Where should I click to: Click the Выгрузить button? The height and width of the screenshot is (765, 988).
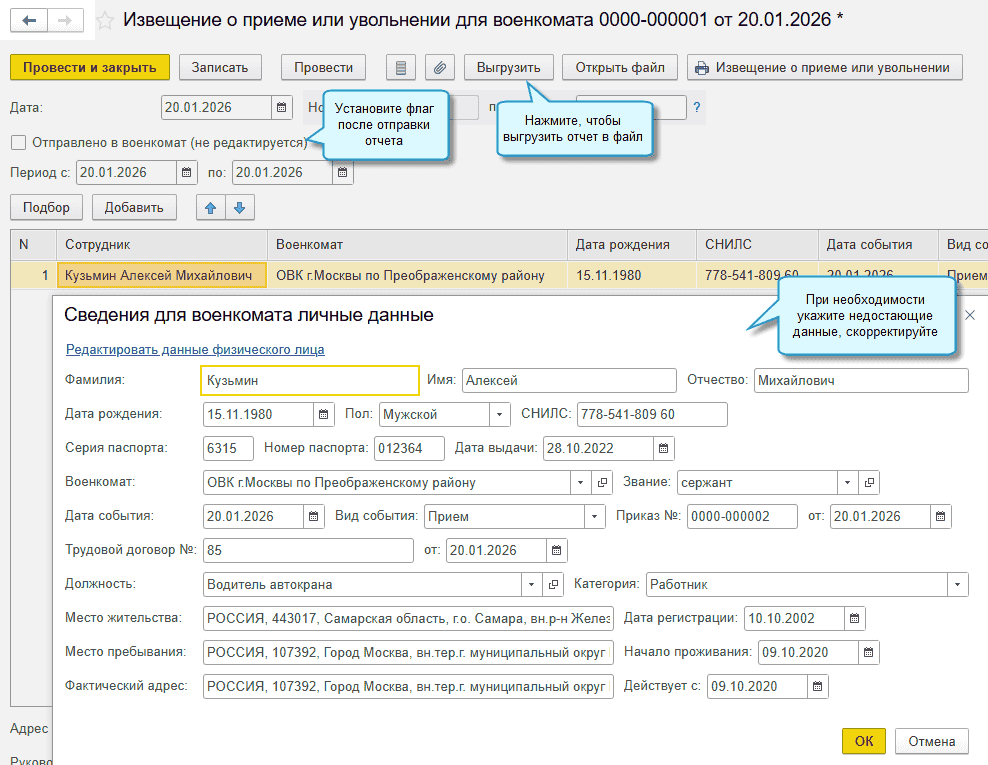click(508, 67)
